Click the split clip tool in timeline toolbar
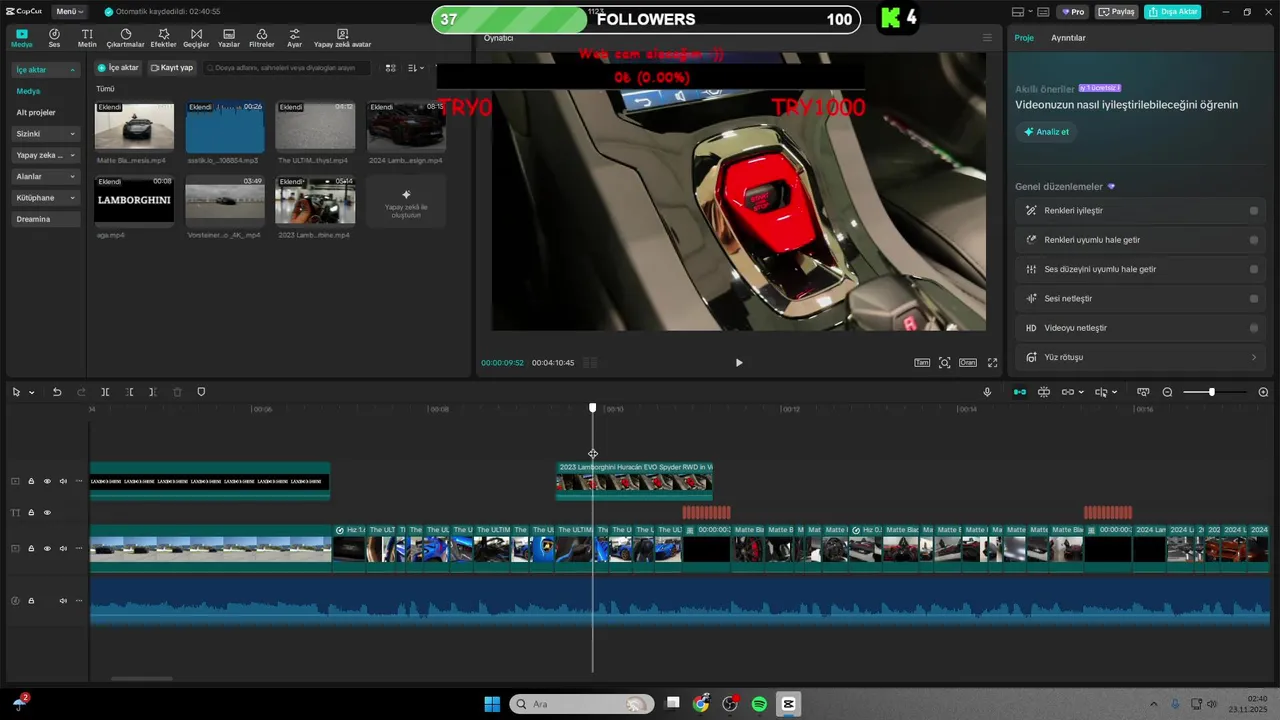The width and height of the screenshot is (1280, 720). click(x=105, y=392)
